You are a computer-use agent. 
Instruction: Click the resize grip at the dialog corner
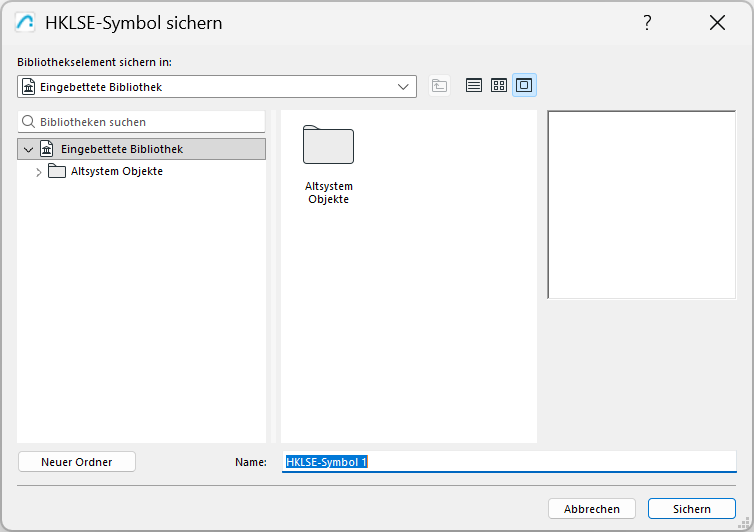[x=744, y=522]
